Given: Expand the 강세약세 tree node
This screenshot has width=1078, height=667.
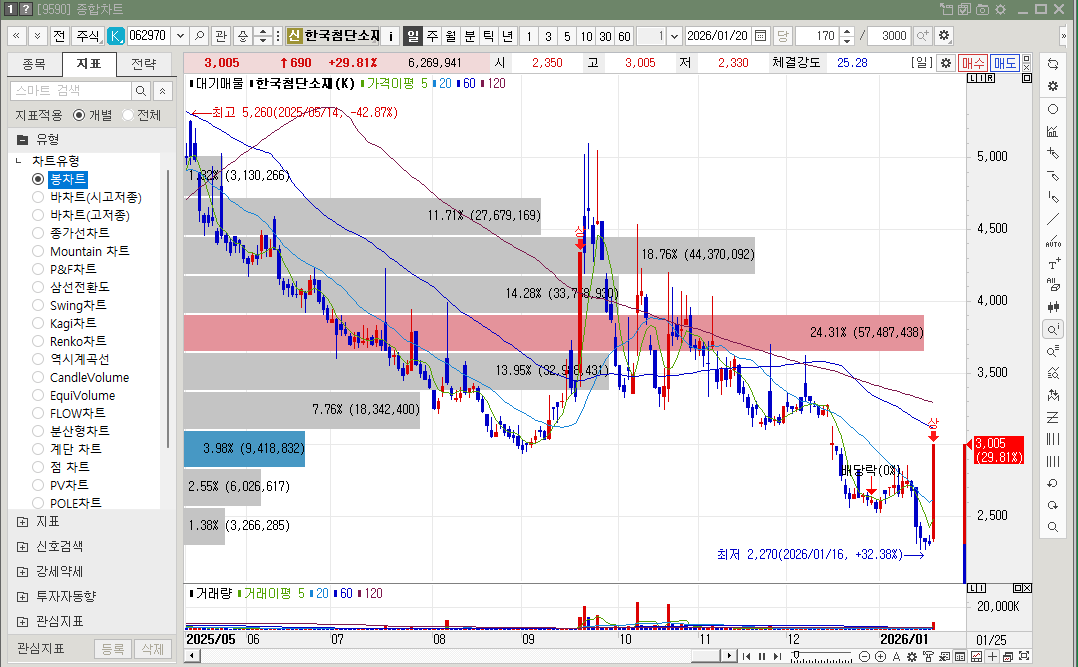Looking at the screenshot, I should pos(23,572).
